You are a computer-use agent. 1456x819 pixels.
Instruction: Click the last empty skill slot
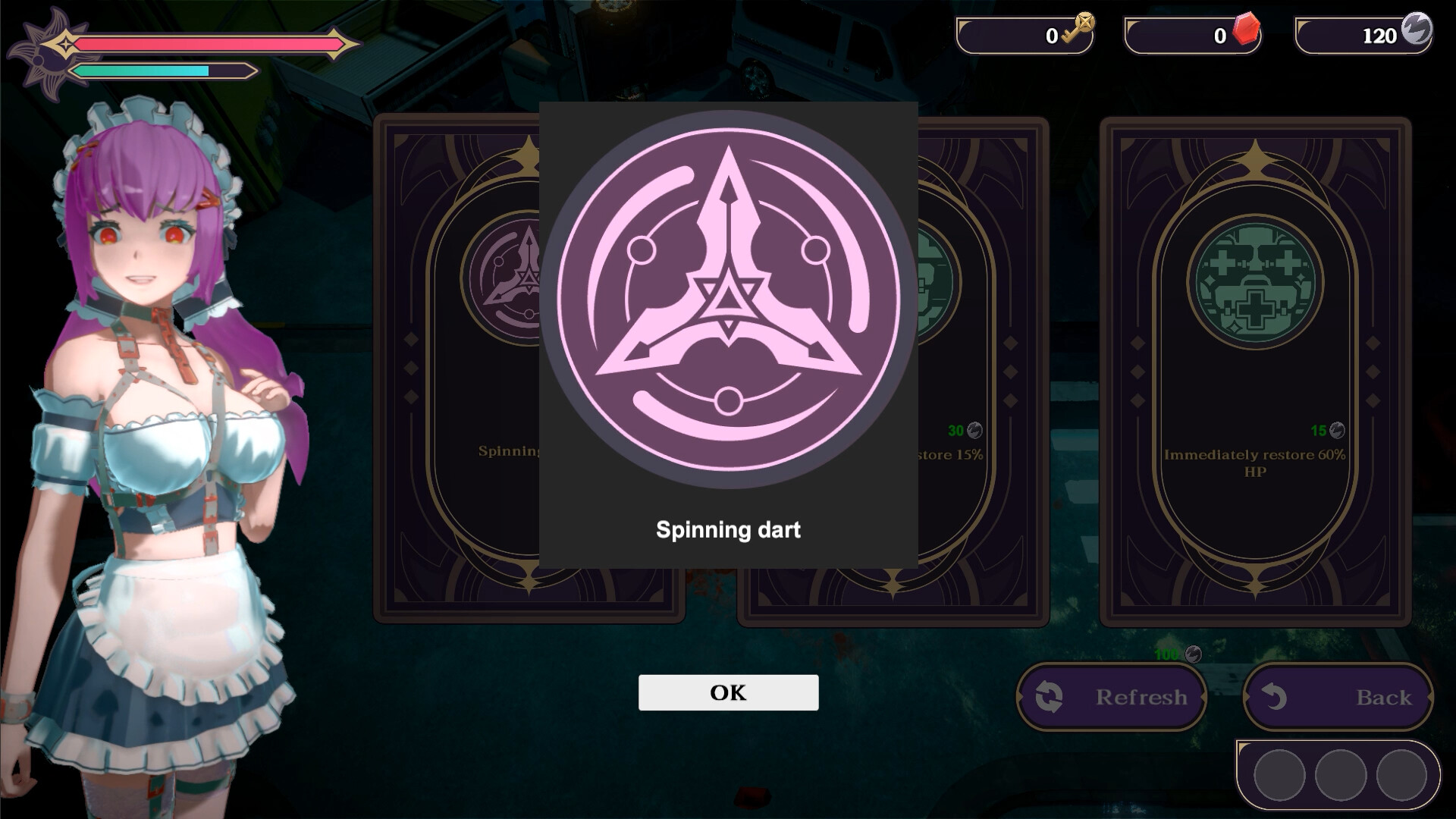coord(1401,775)
